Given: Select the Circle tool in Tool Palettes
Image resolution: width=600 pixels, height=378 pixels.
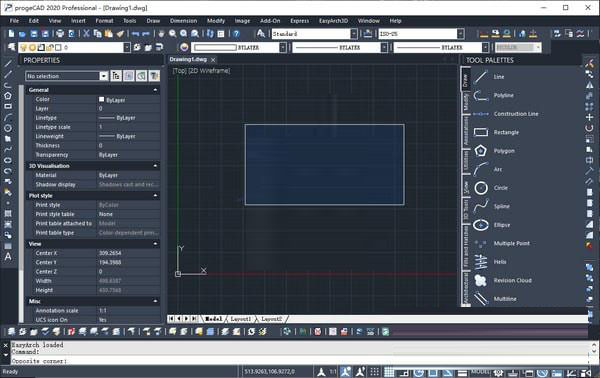Looking at the screenshot, I should tap(501, 188).
